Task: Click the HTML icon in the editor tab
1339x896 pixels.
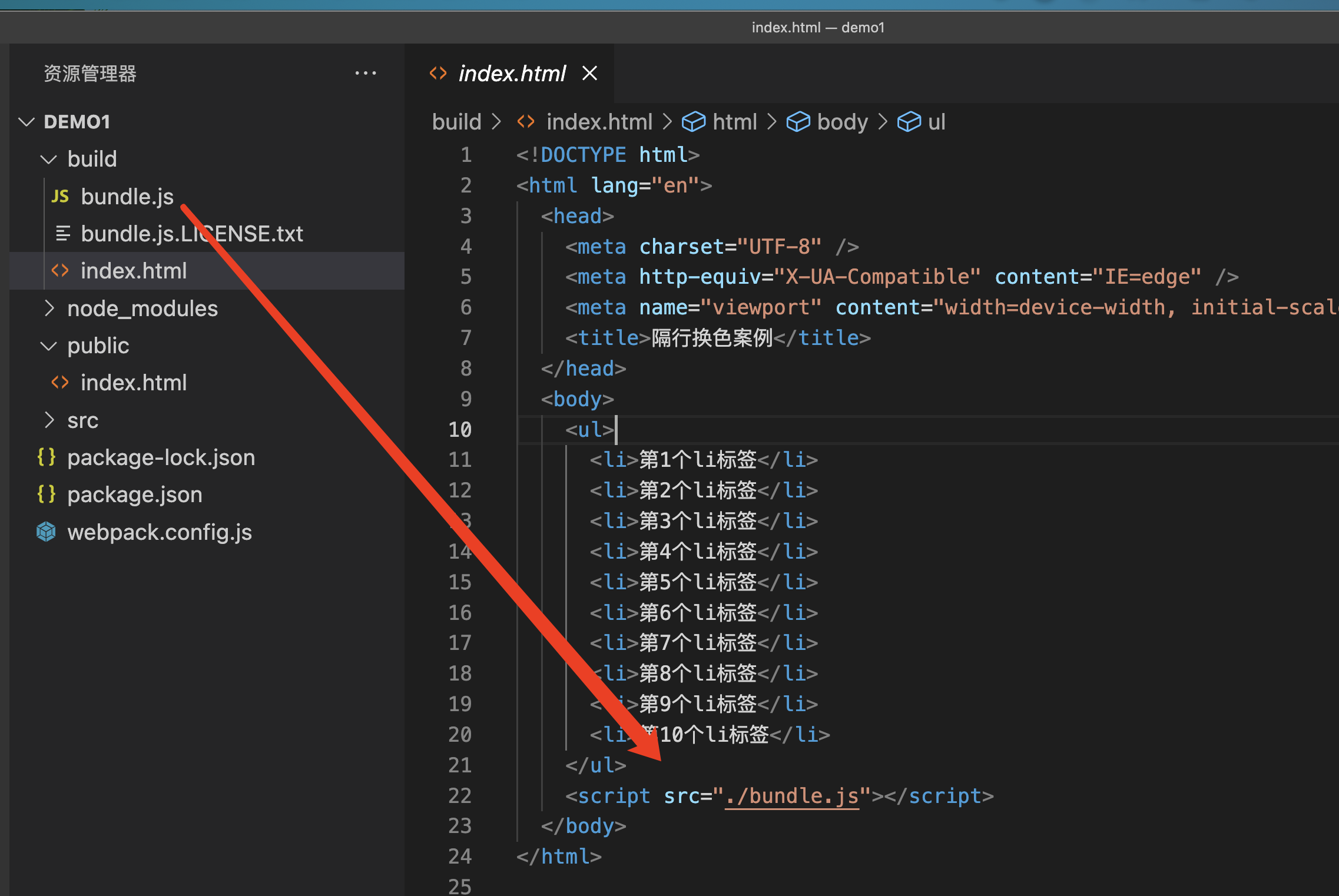Action: (438, 74)
